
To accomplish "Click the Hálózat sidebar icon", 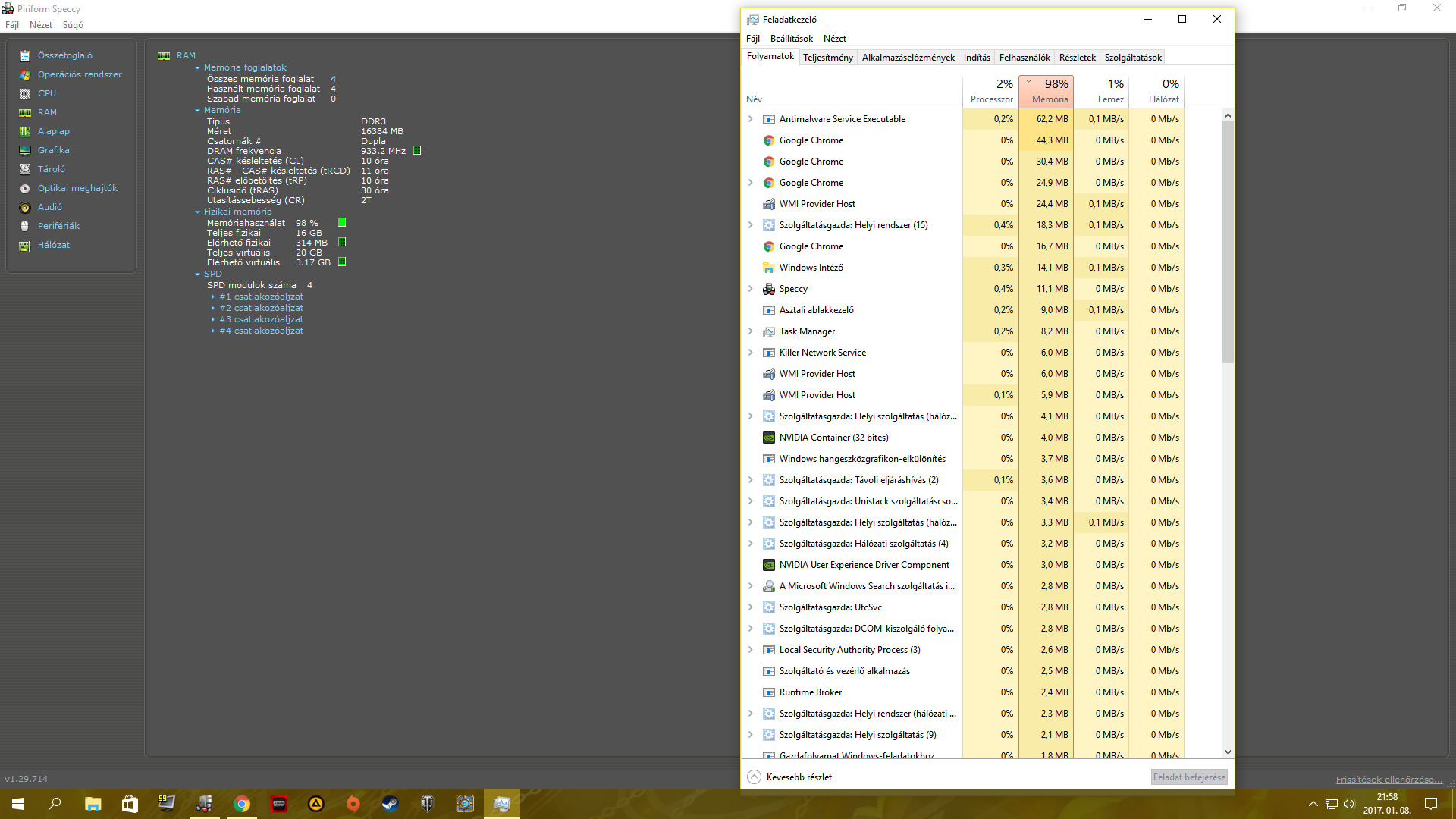I will (25, 245).
